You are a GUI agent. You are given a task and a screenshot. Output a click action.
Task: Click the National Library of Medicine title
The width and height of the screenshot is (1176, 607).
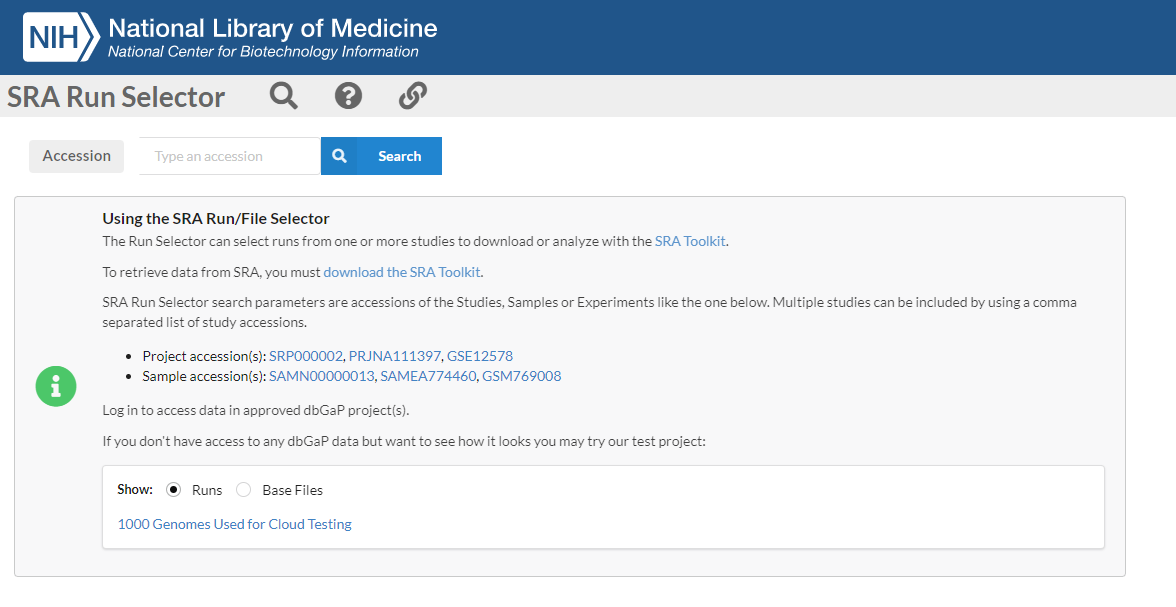point(272,28)
